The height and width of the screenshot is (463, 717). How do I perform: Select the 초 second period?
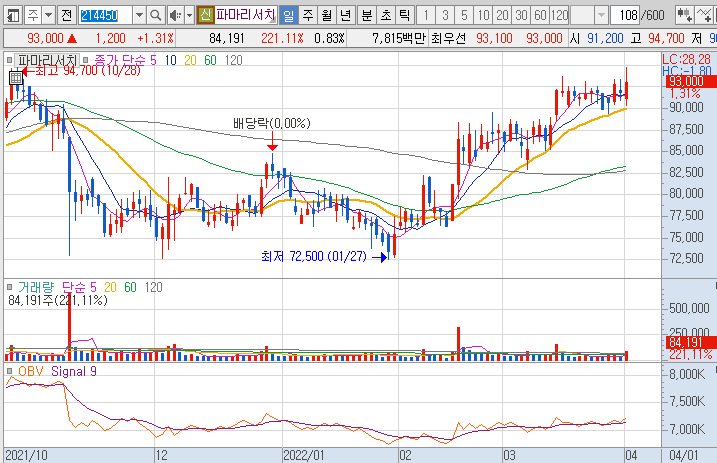click(386, 16)
